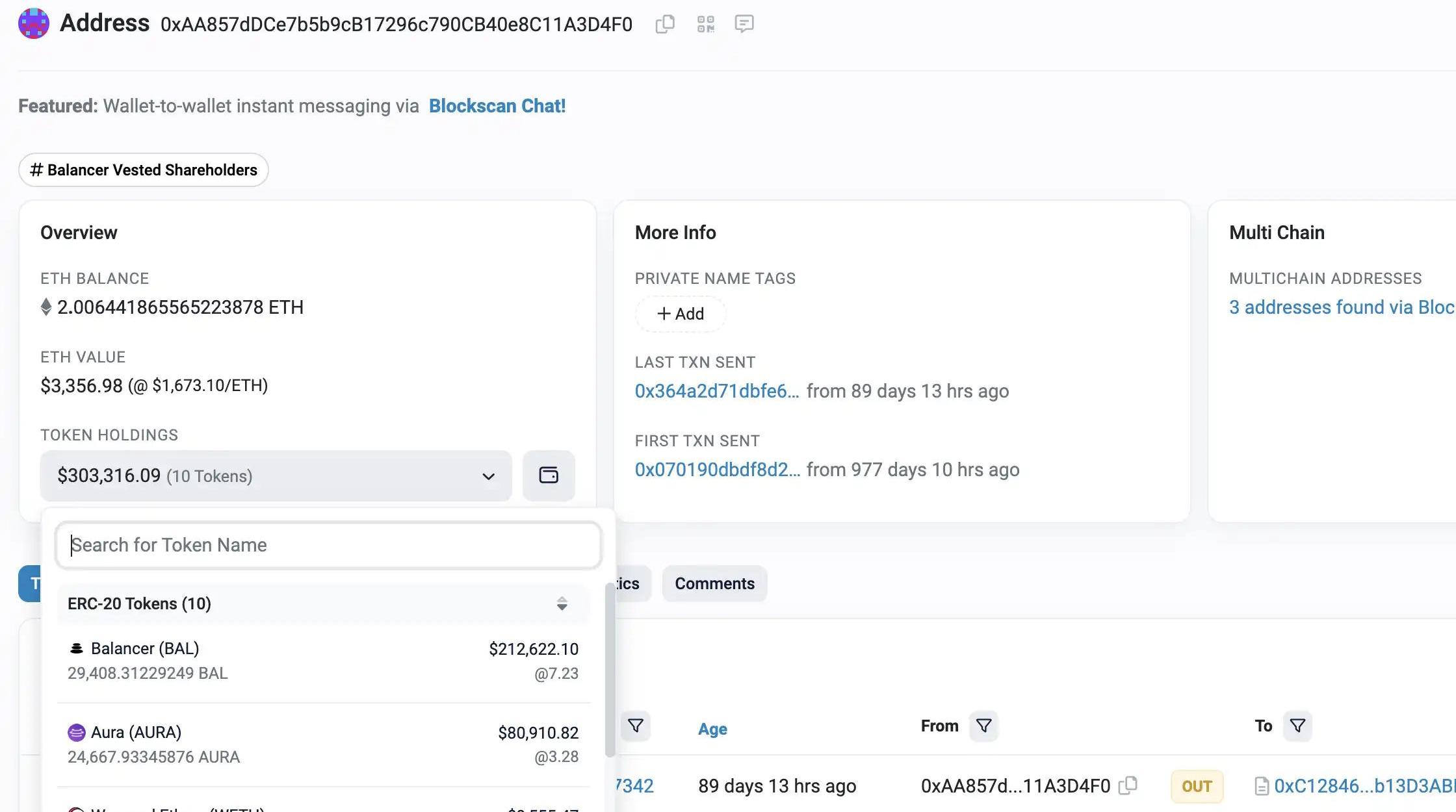
Task: Click the 29,408.31229249 BAL amount
Action: [x=148, y=673]
